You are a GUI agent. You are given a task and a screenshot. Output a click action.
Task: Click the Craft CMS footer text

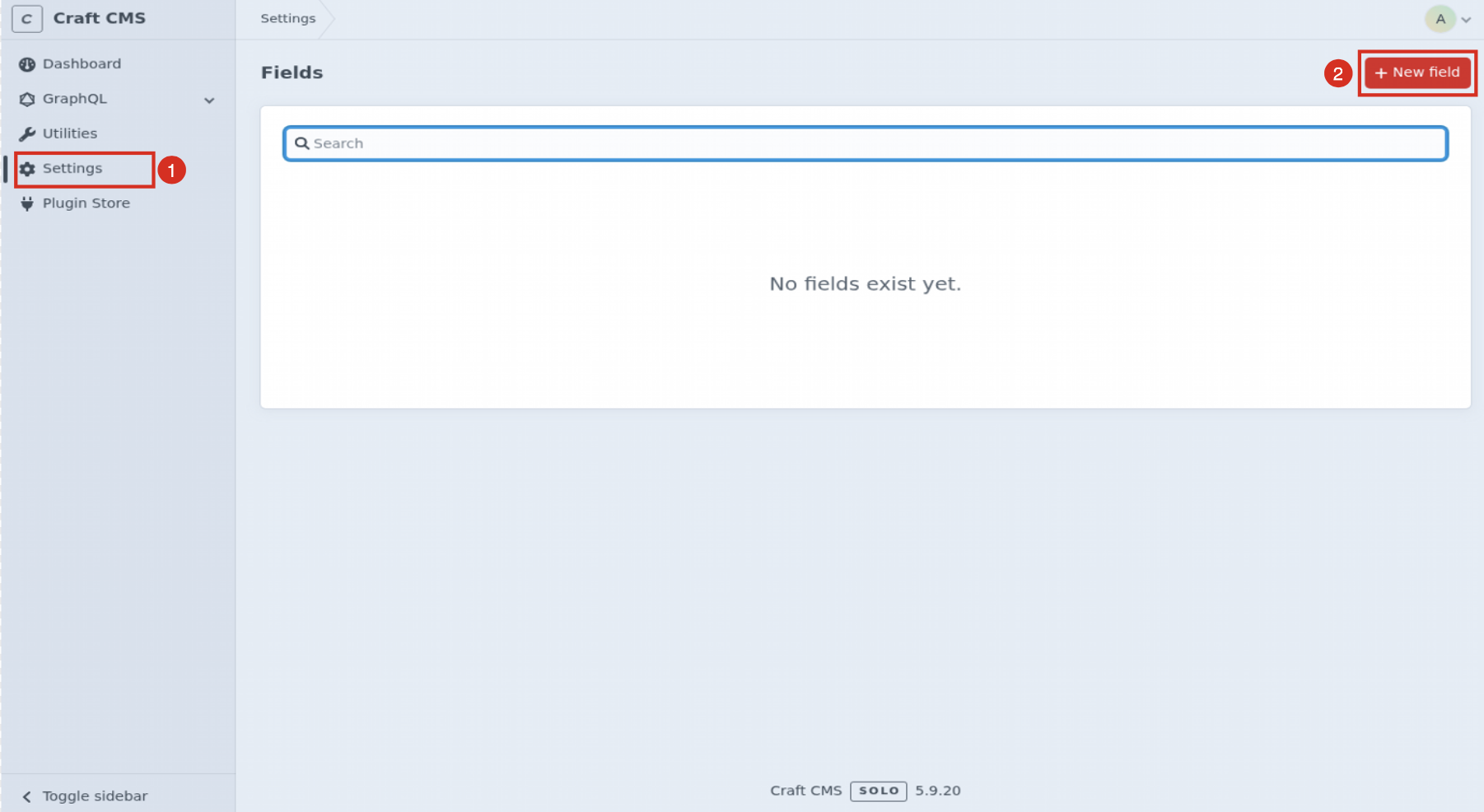point(806,791)
